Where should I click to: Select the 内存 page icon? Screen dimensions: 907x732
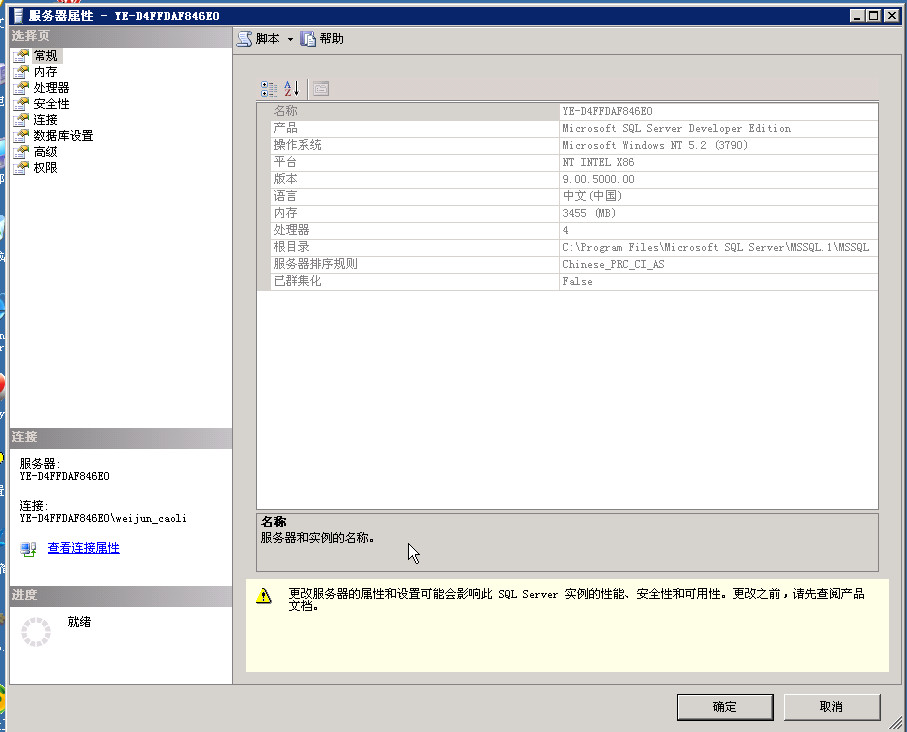21,72
